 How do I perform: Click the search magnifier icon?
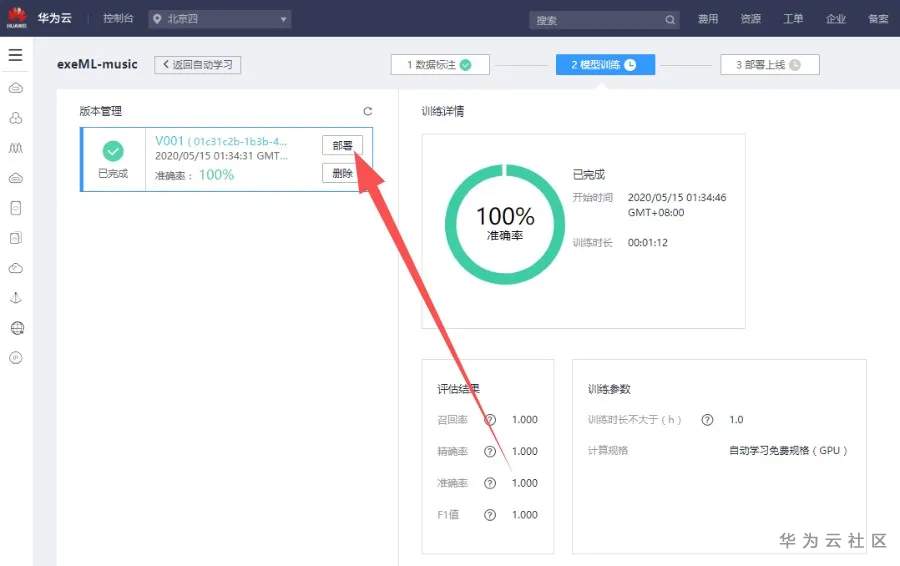click(x=670, y=20)
